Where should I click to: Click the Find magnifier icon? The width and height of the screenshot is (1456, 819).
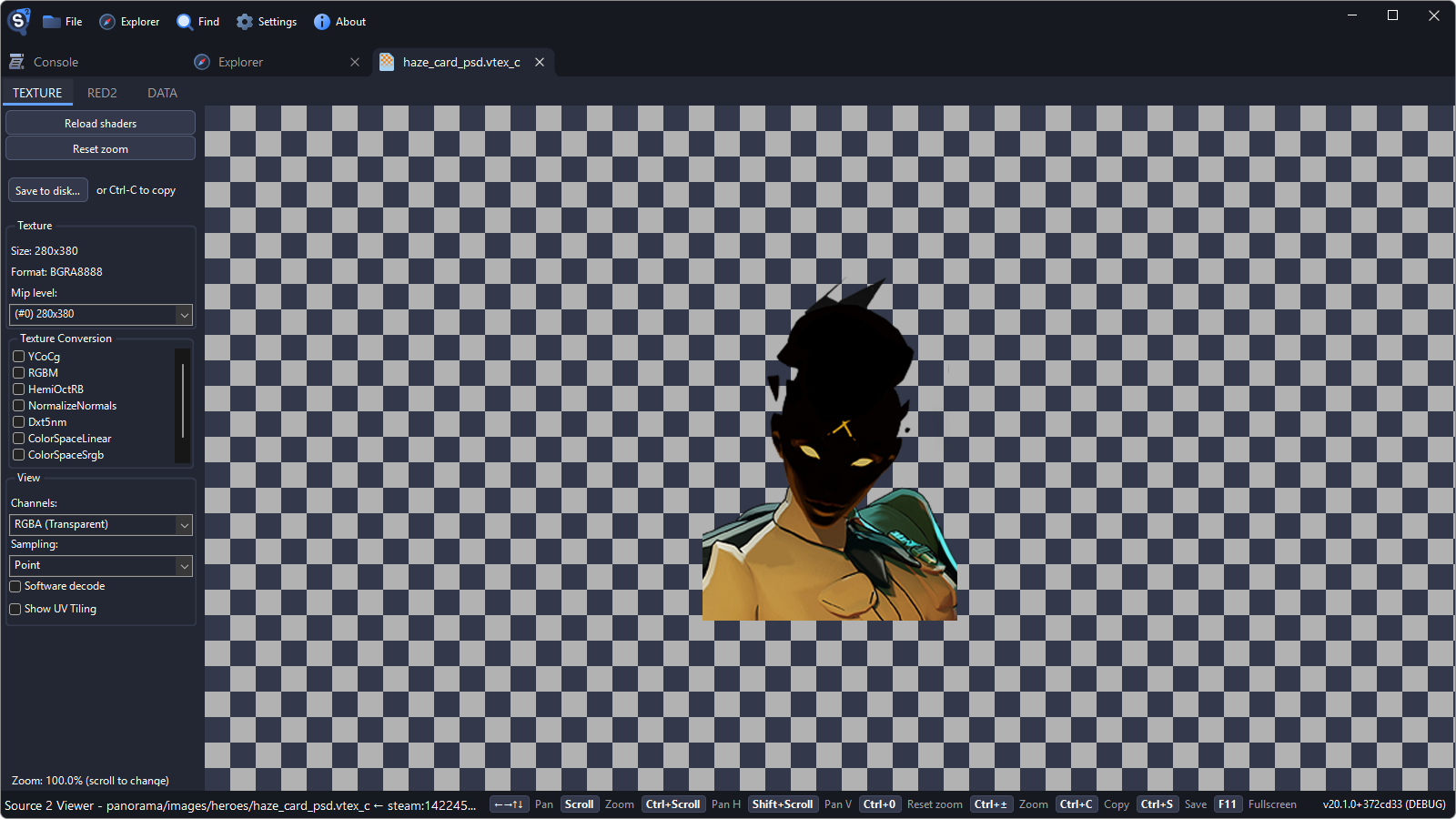185,22
